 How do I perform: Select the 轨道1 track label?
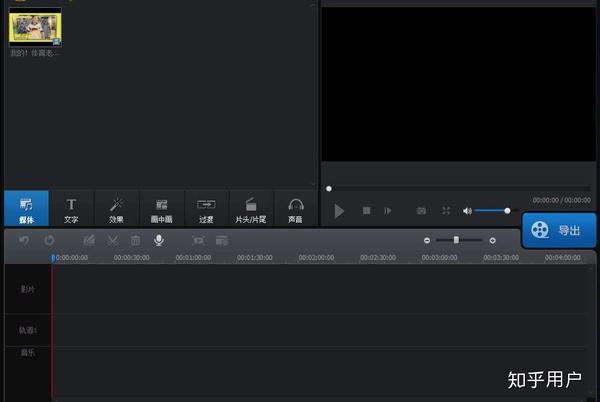[x=28, y=330]
